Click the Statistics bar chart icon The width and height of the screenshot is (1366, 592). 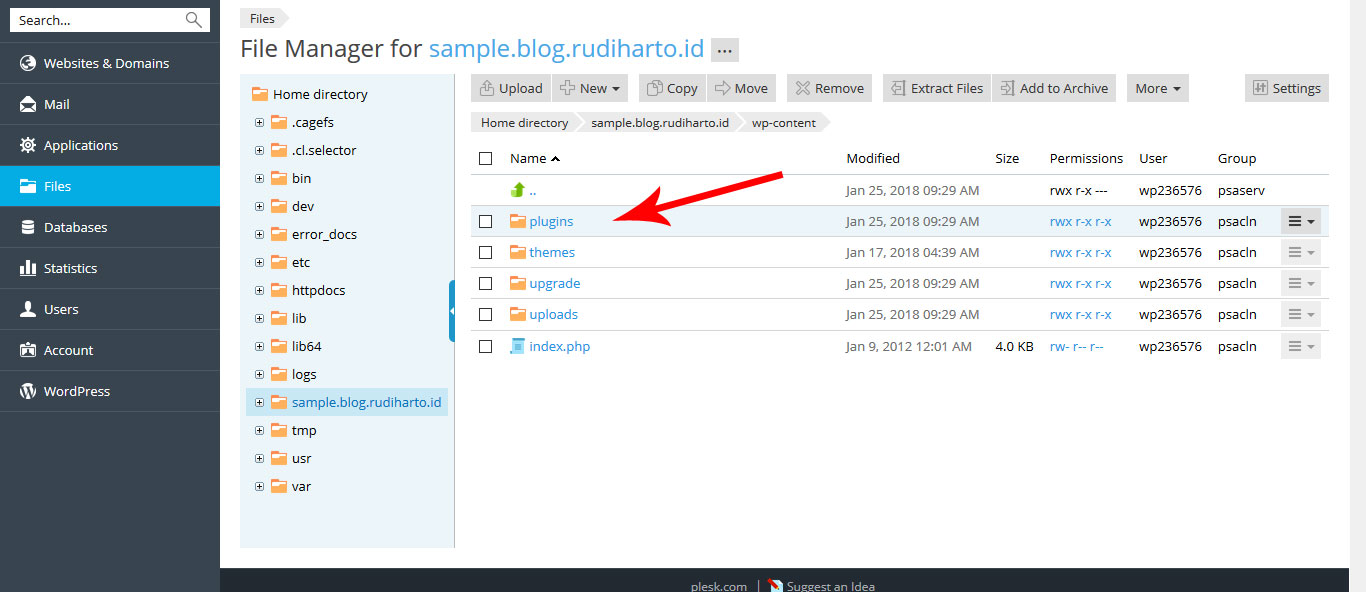(28, 268)
